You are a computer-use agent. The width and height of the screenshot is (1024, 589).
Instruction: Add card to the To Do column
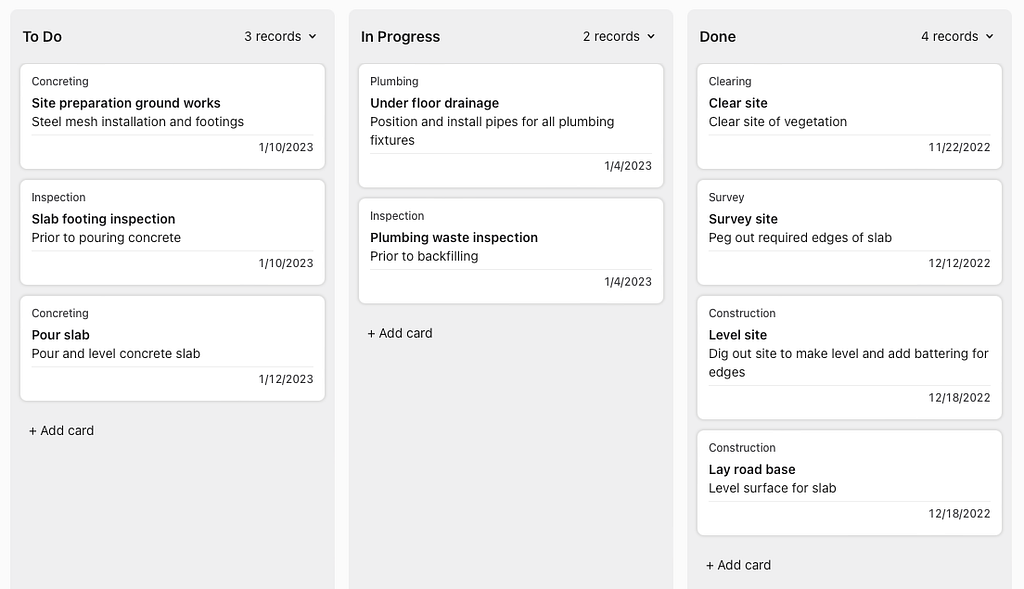click(x=61, y=431)
